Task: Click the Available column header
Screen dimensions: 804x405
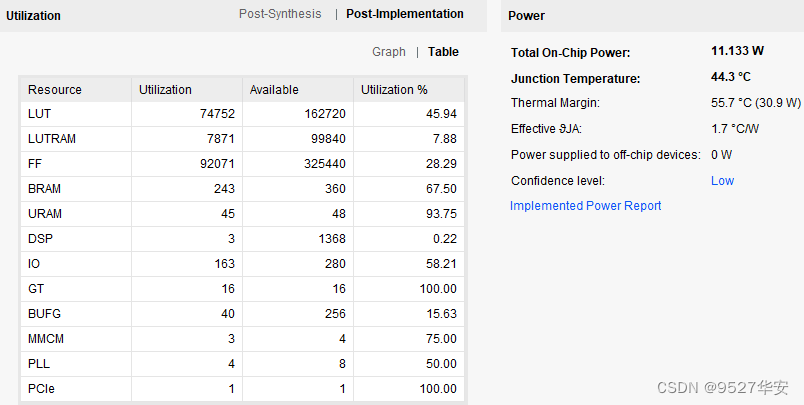Action: coord(274,90)
